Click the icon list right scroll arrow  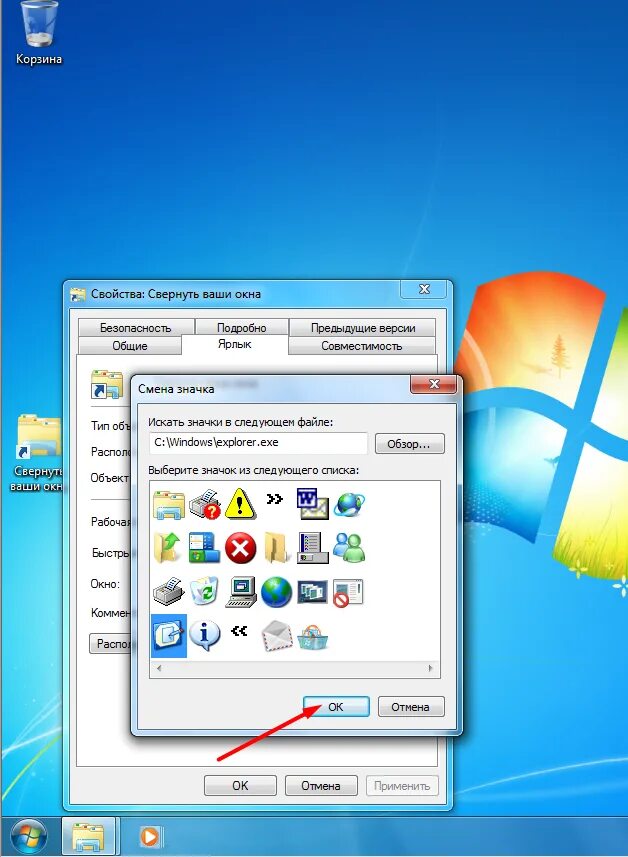coord(431,668)
